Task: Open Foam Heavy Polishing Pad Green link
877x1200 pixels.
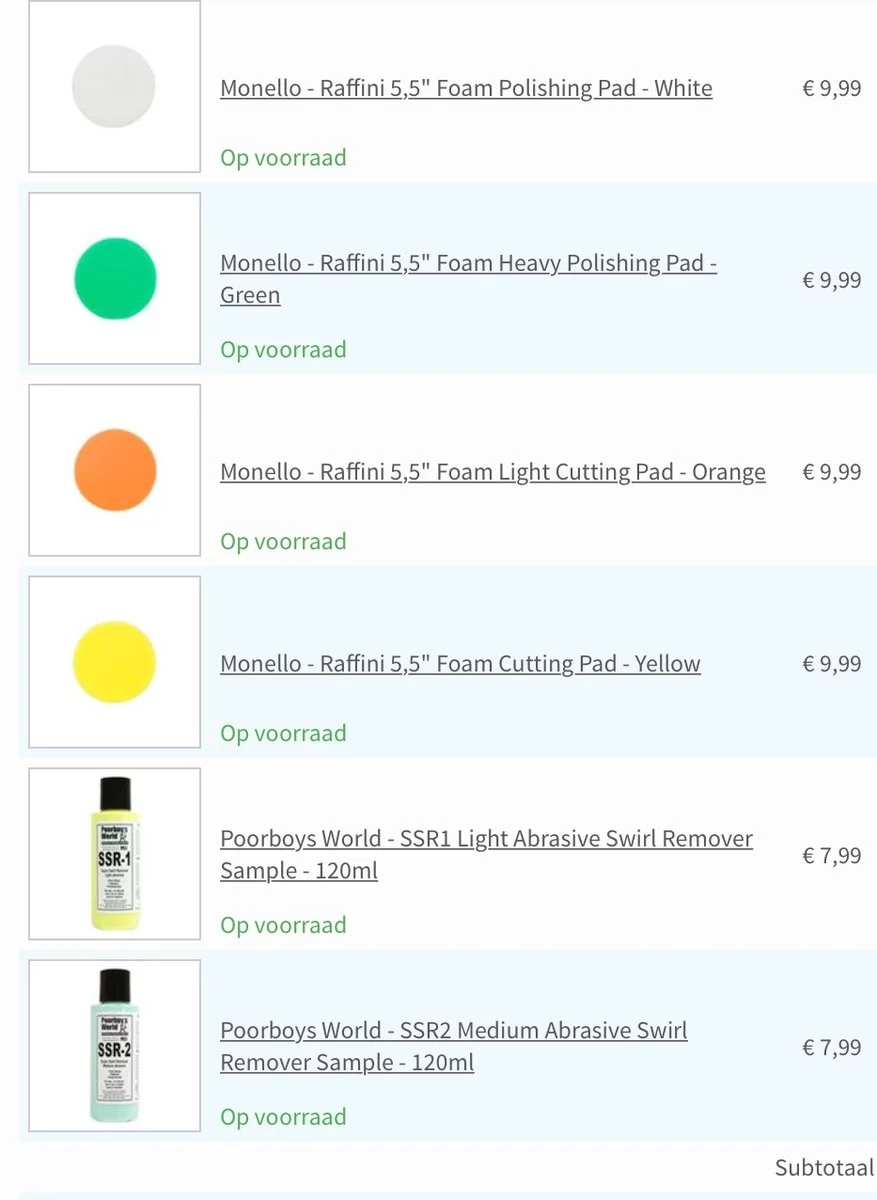Action: click(469, 279)
